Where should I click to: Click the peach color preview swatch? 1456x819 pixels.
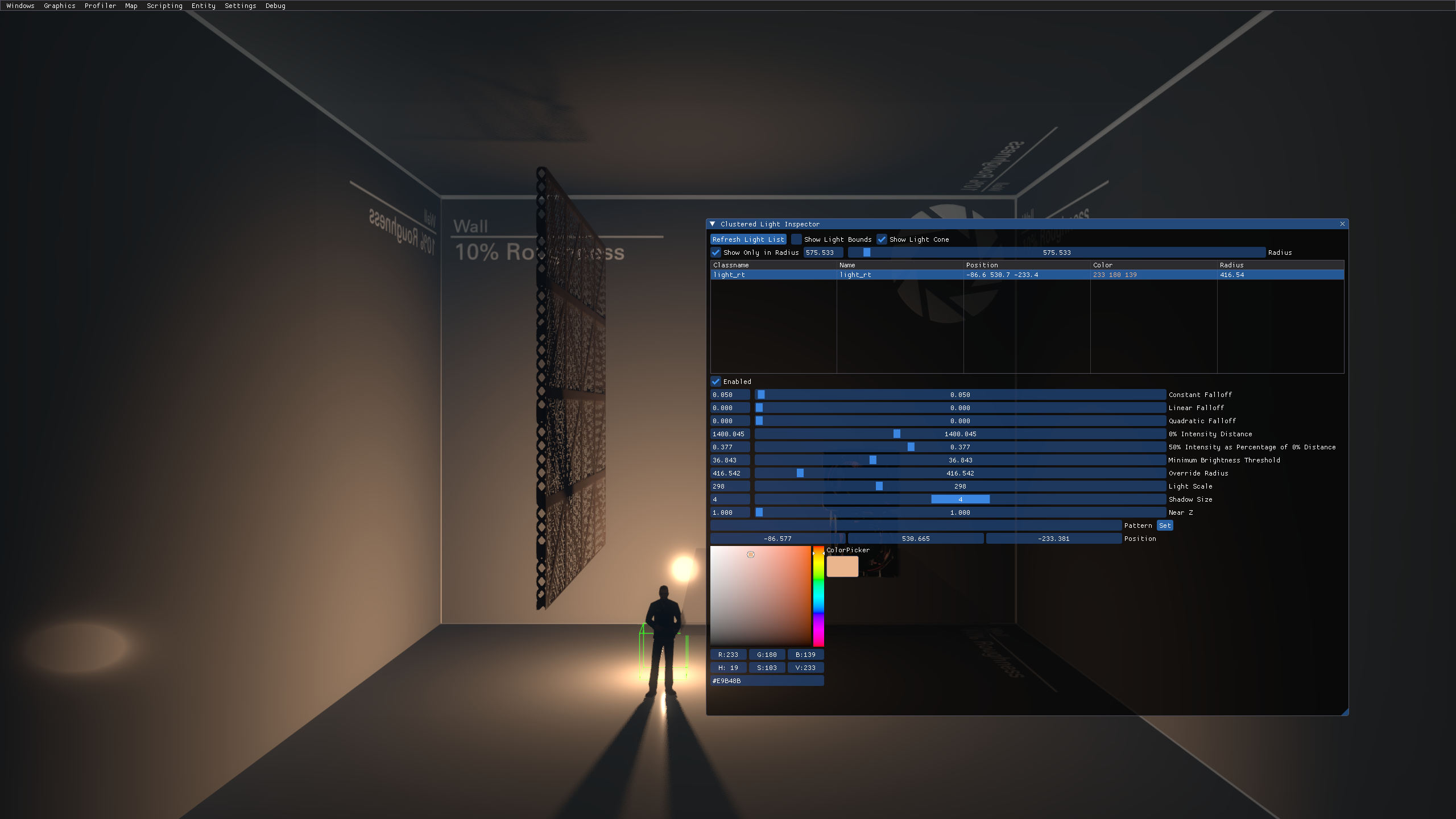pos(842,566)
